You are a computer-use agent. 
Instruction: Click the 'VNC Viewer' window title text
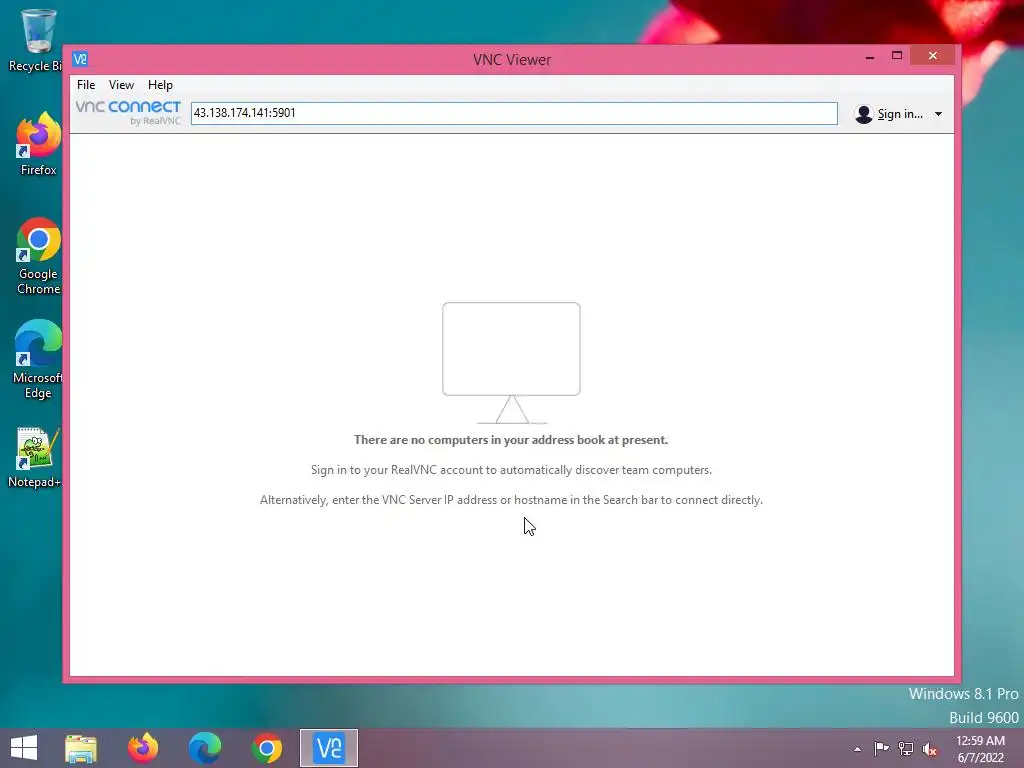512,59
